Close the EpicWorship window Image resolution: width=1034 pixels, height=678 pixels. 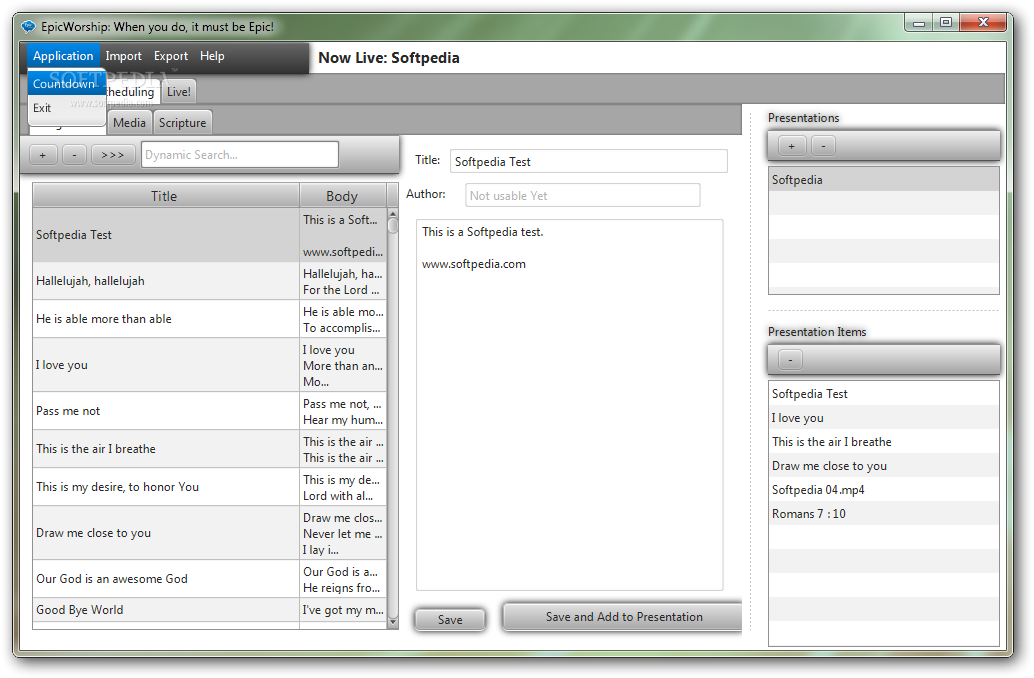point(983,23)
